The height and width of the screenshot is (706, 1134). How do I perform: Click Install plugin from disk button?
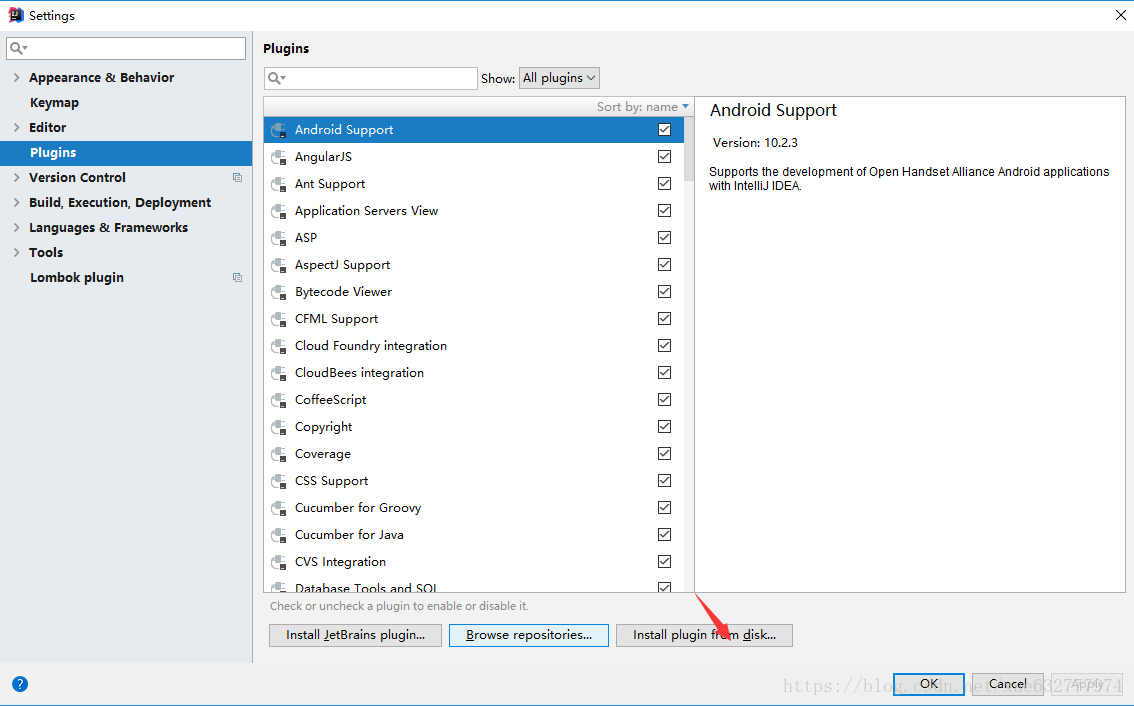[704, 635]
